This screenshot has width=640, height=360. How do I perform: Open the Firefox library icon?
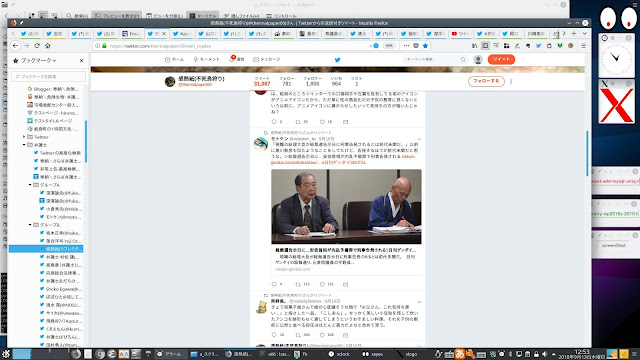pos(474,46)
